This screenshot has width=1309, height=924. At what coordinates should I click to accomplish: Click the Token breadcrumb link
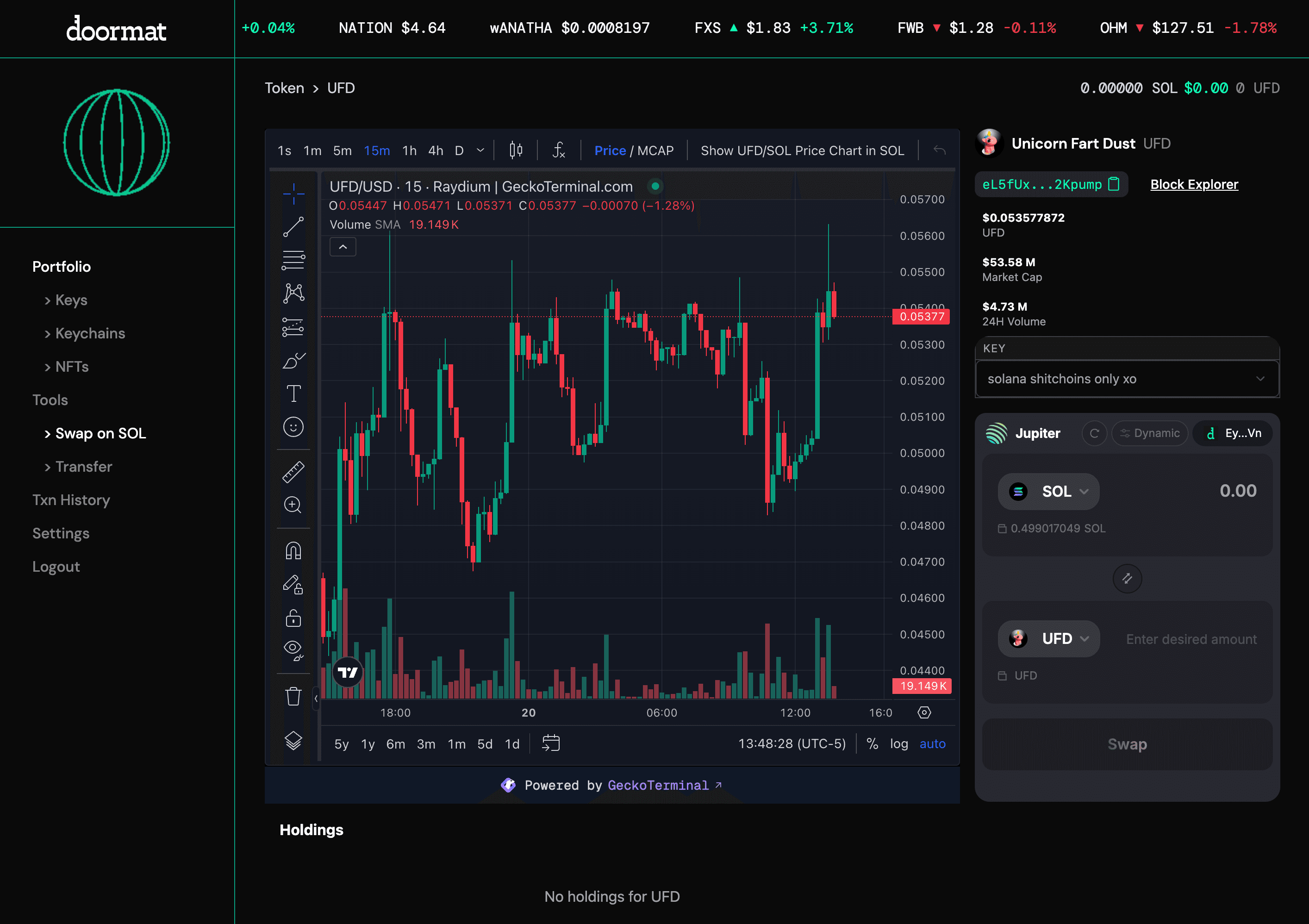(x=284, y=88)
